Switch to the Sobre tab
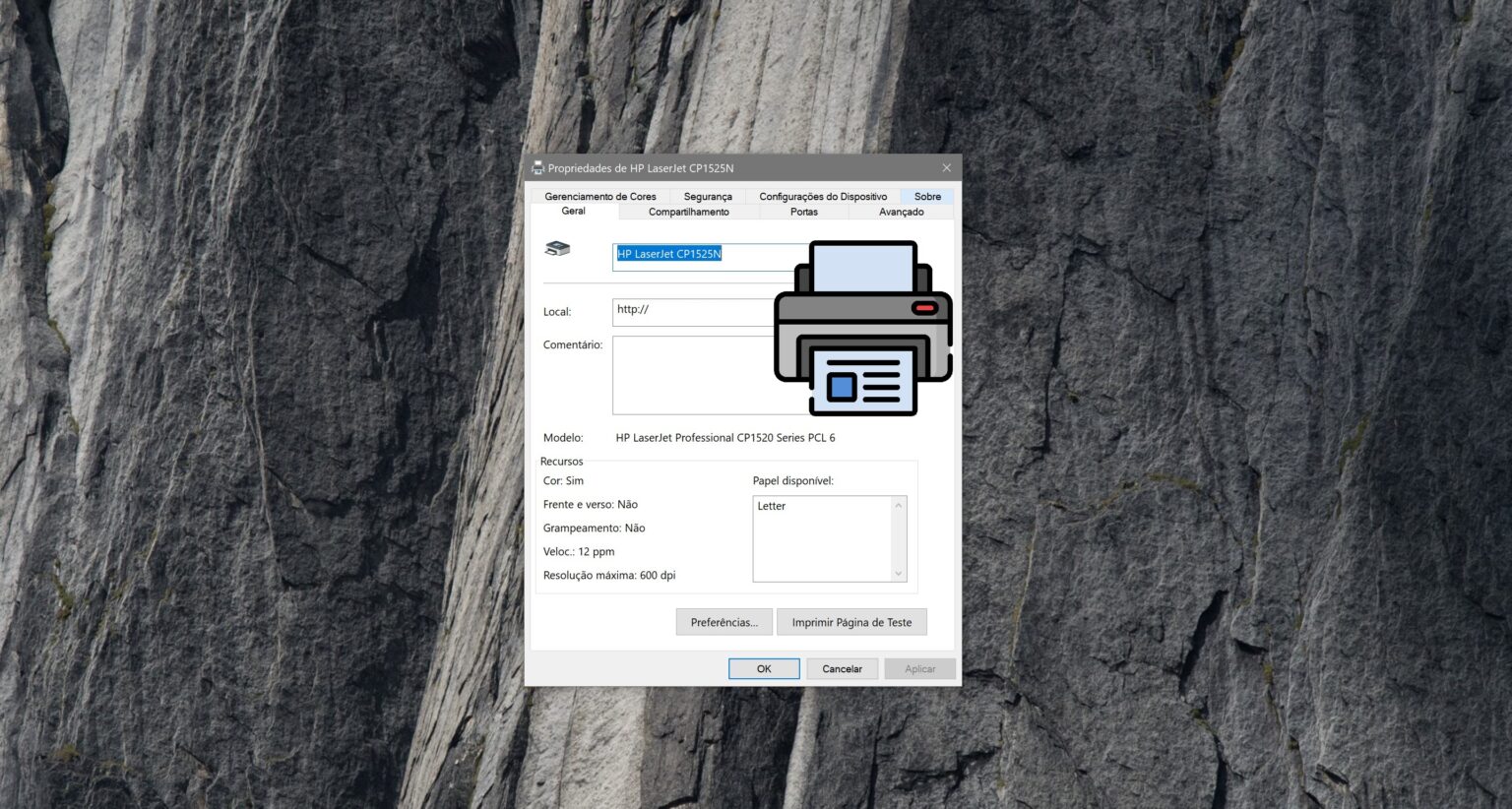 [926, 196]
